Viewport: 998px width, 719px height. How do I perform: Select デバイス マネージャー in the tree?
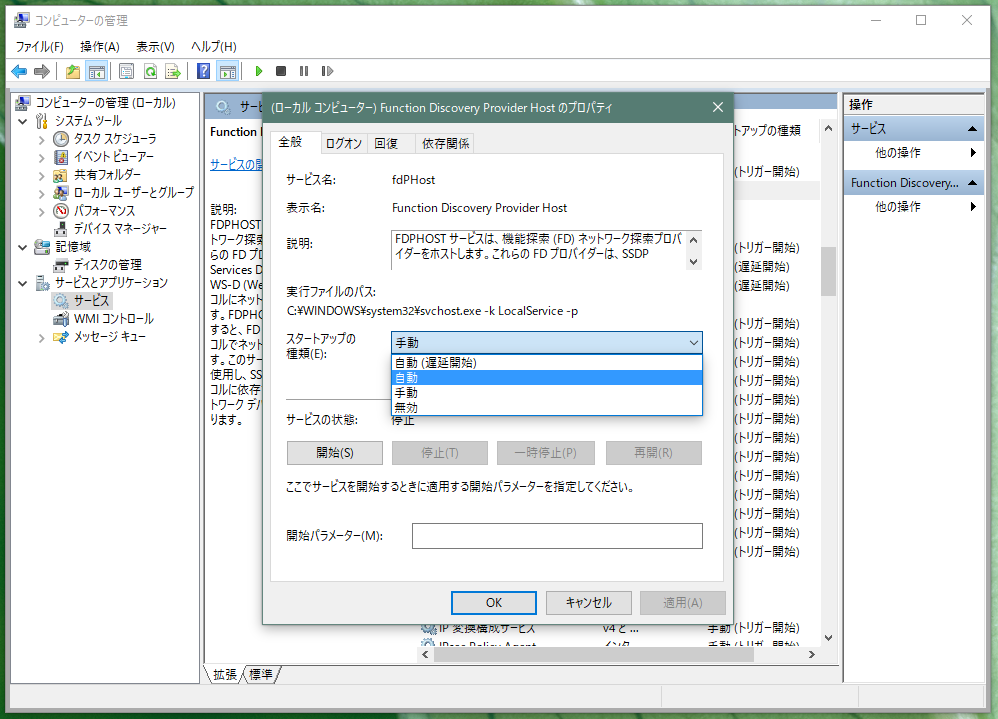pyautogui.click(x=120, y=228)
